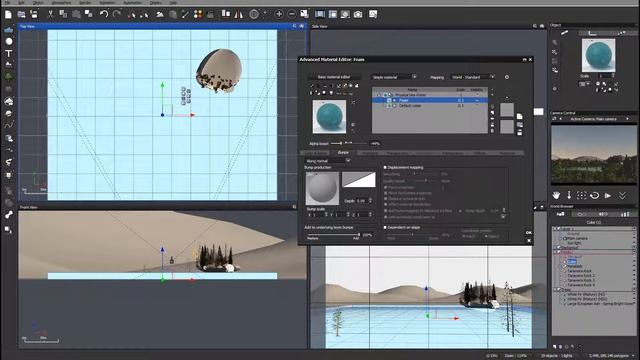Select the Spline curve tool
This screenshot has width=640, height=360.
[9, 125]
